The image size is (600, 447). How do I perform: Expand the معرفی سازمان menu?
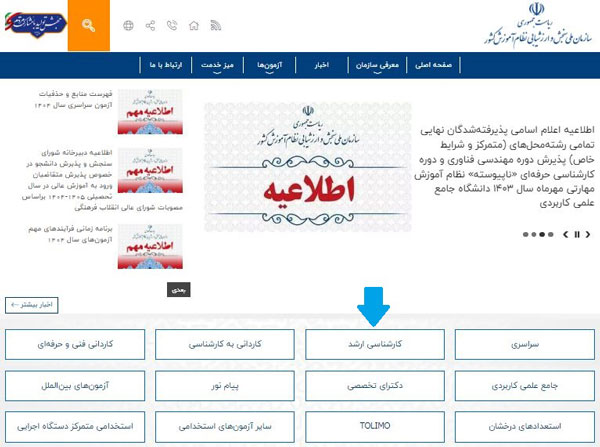[x=377, y=65]
